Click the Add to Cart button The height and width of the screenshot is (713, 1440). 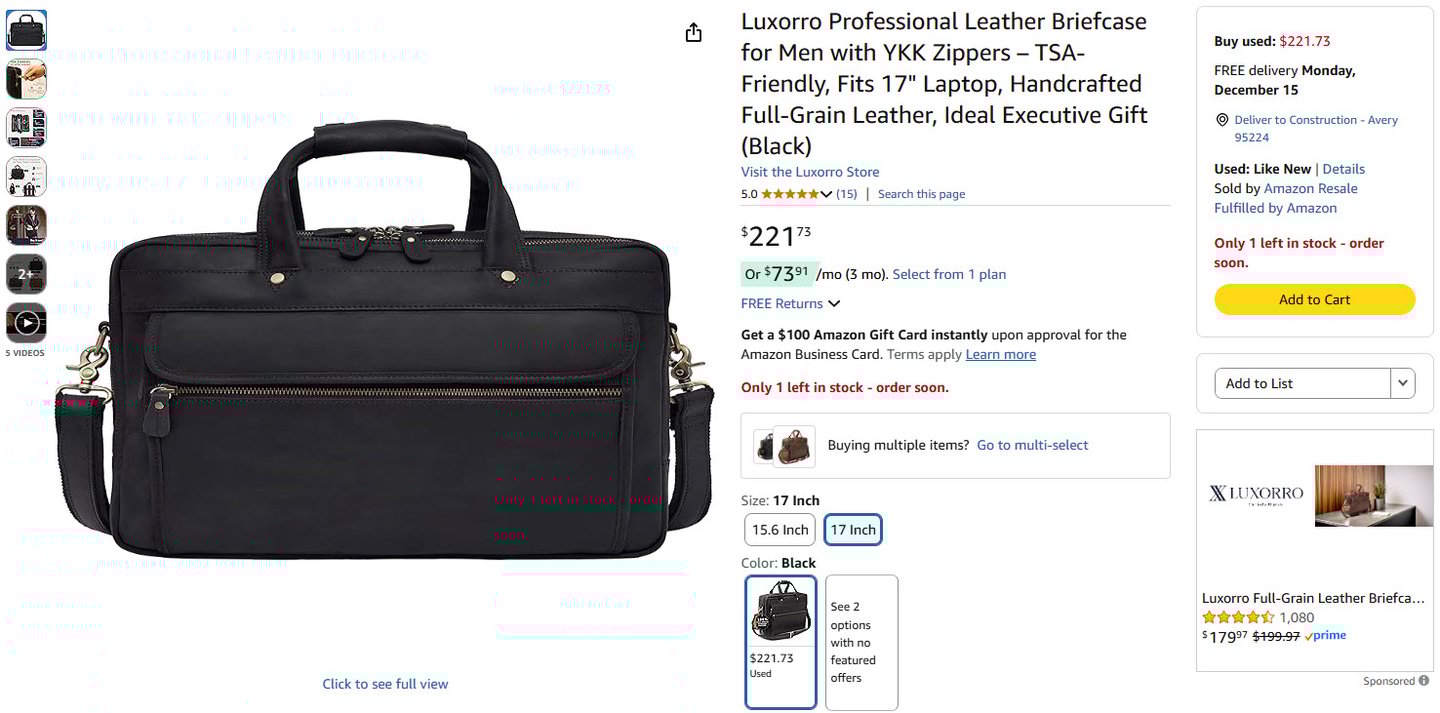pos(1314,300)
